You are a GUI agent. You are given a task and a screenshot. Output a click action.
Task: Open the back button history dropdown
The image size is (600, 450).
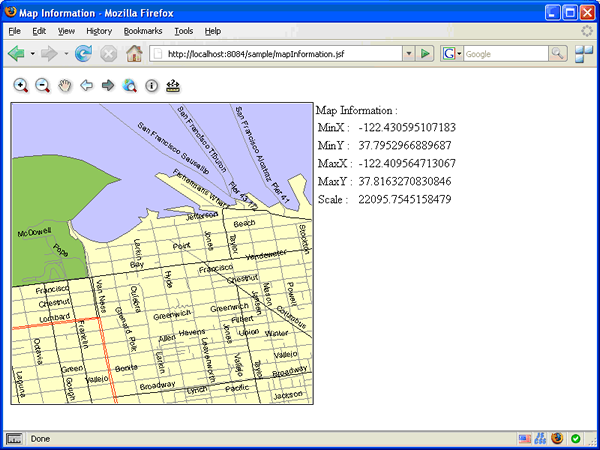33,54
